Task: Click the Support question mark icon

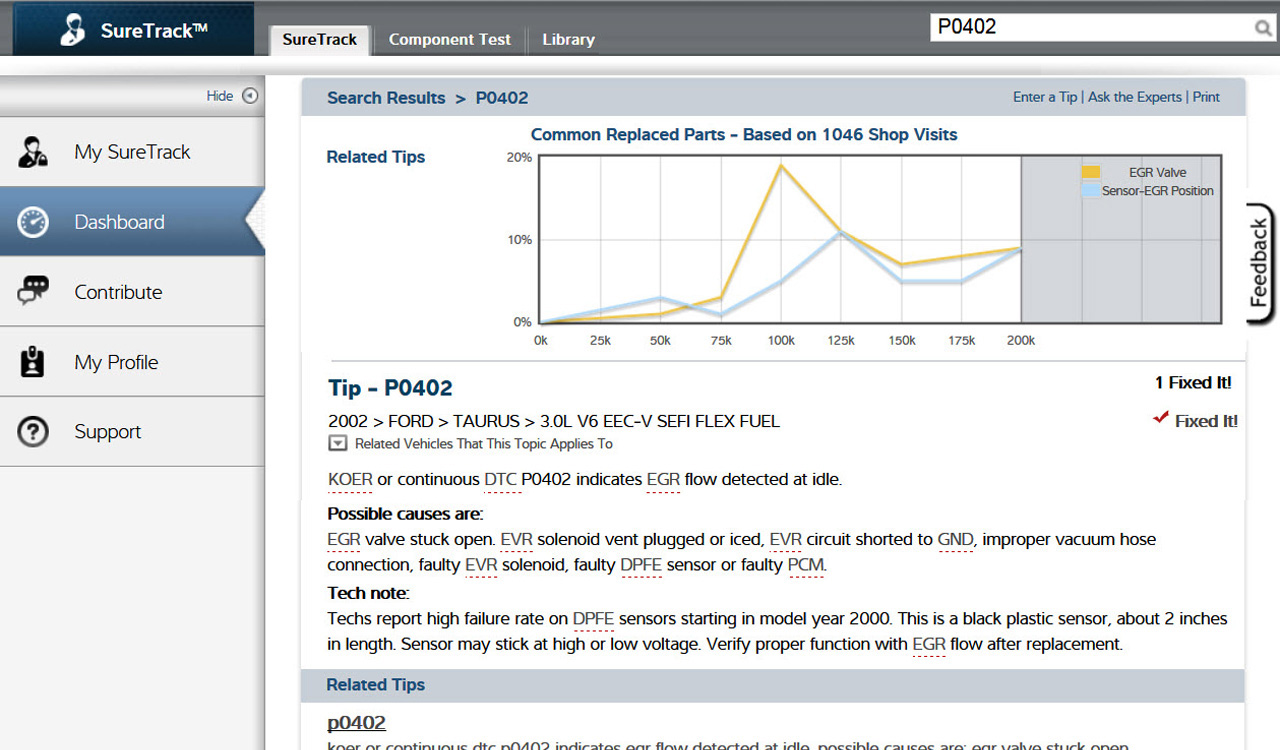Action: [x=33, y=432]
